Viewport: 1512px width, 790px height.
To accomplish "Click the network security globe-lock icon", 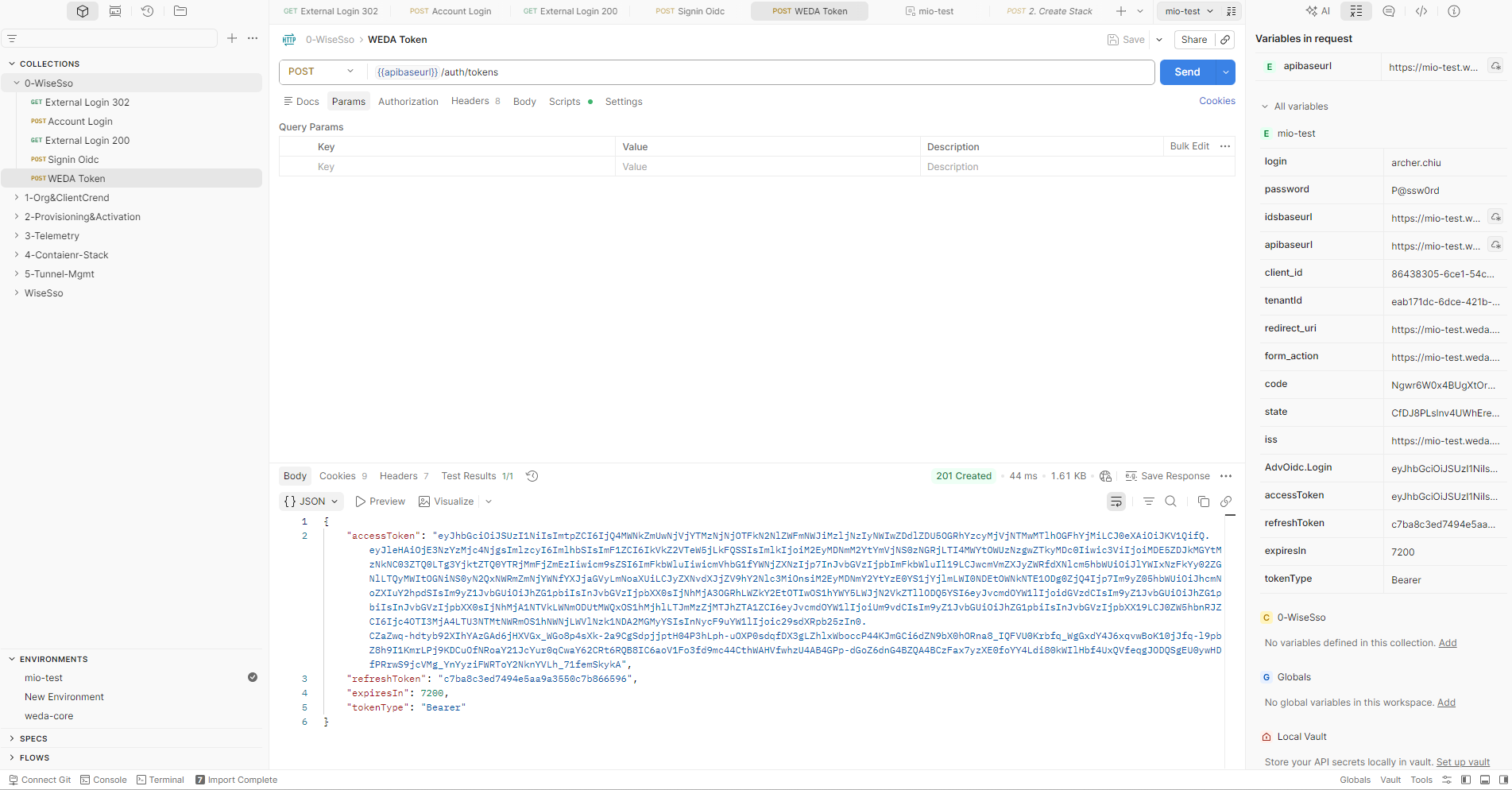I will click(x=1105, y=476).
